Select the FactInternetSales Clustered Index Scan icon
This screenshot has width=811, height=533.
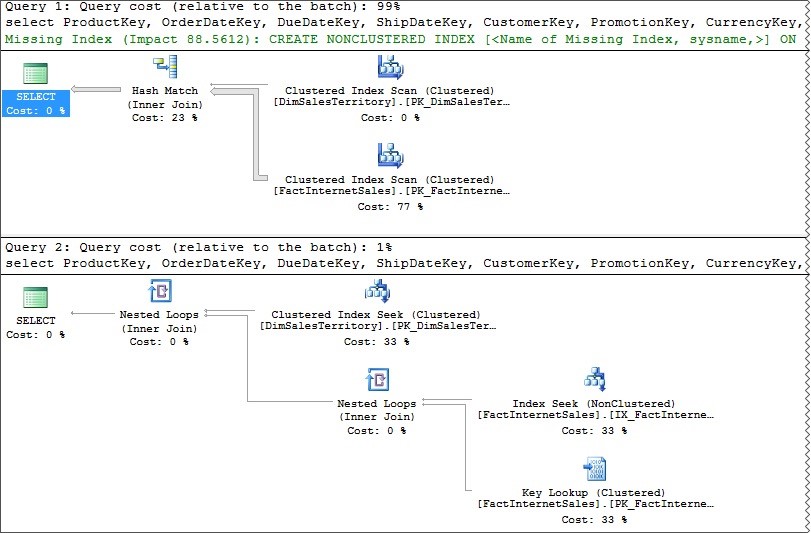(390, 155)
